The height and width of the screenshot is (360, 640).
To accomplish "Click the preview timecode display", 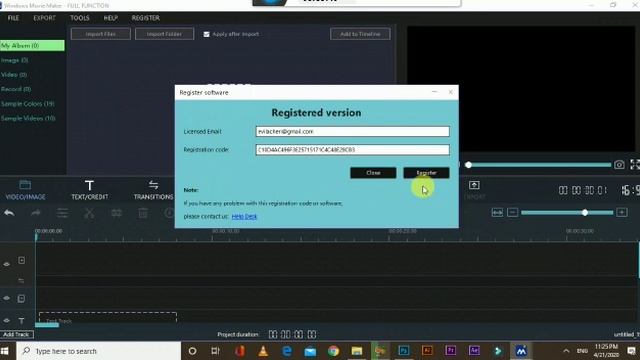I will (583, 190).
